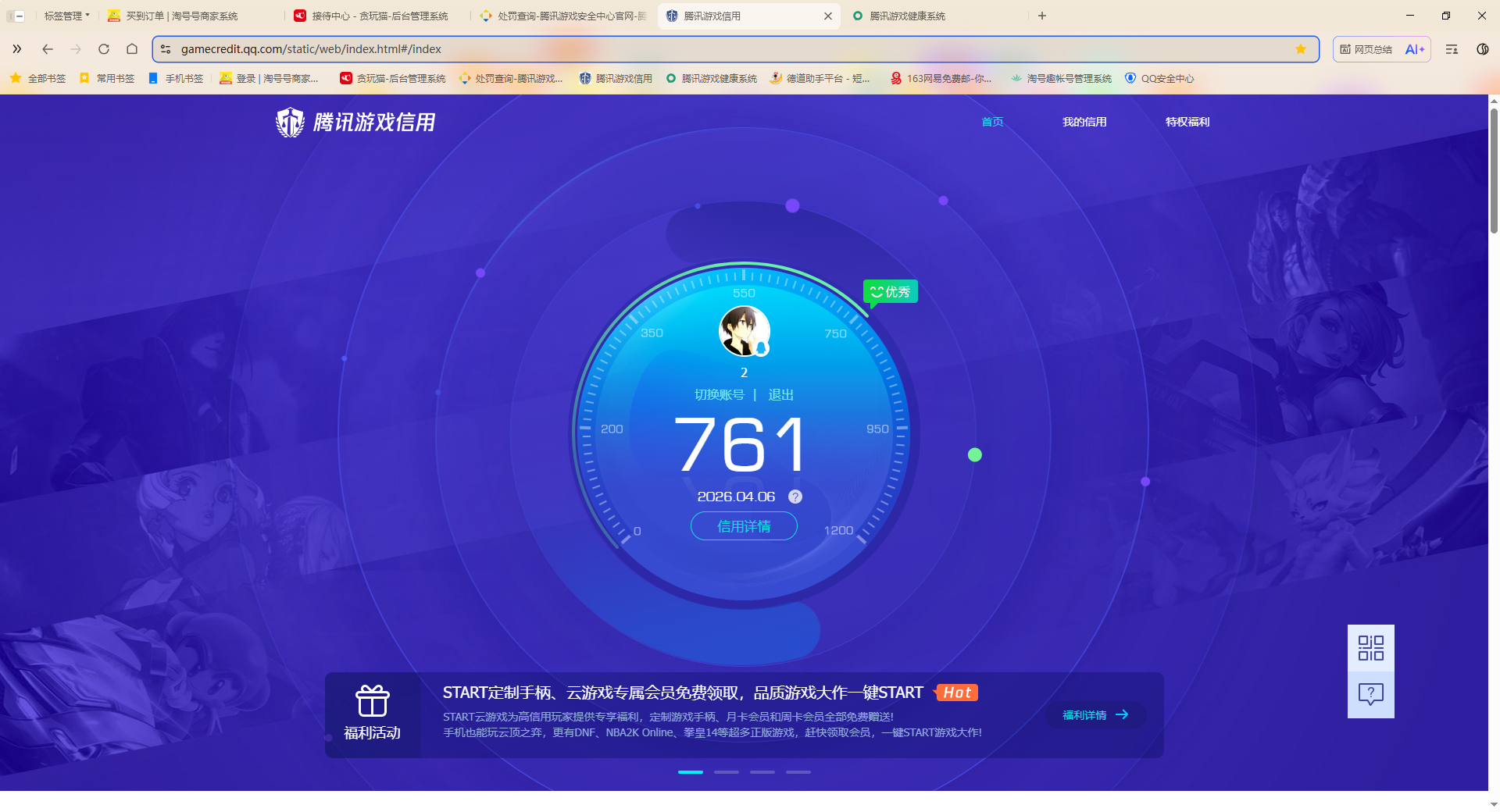Select the second carousel indicator dot

tap(726, 772)
